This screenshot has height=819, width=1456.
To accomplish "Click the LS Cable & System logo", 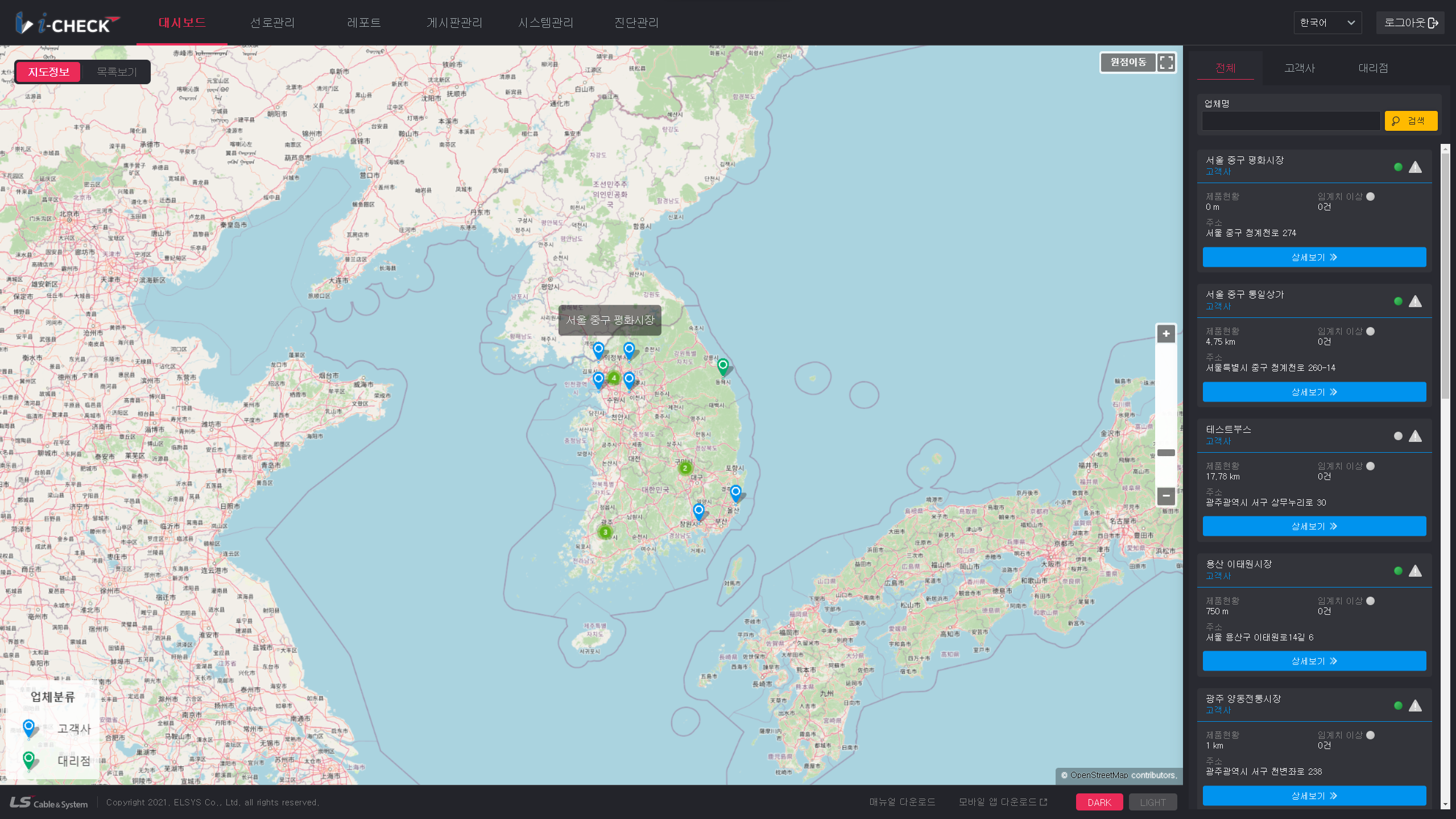I will coord(49,803).
